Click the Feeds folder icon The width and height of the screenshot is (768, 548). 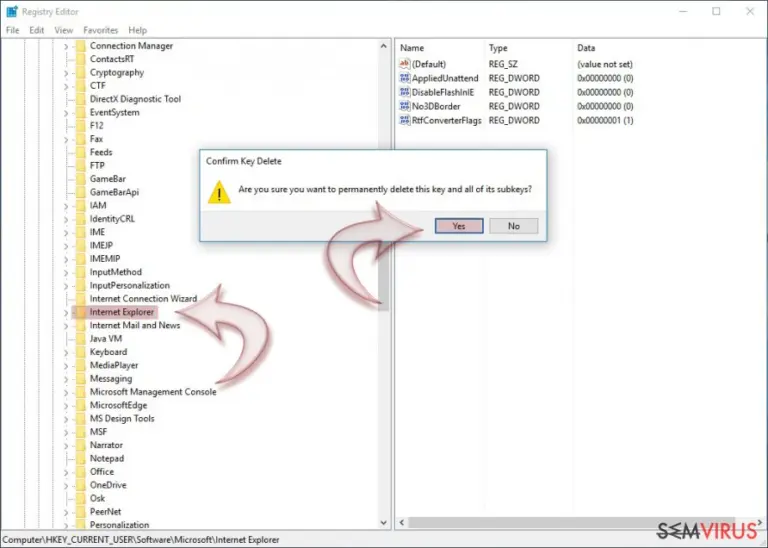point(81,152)
